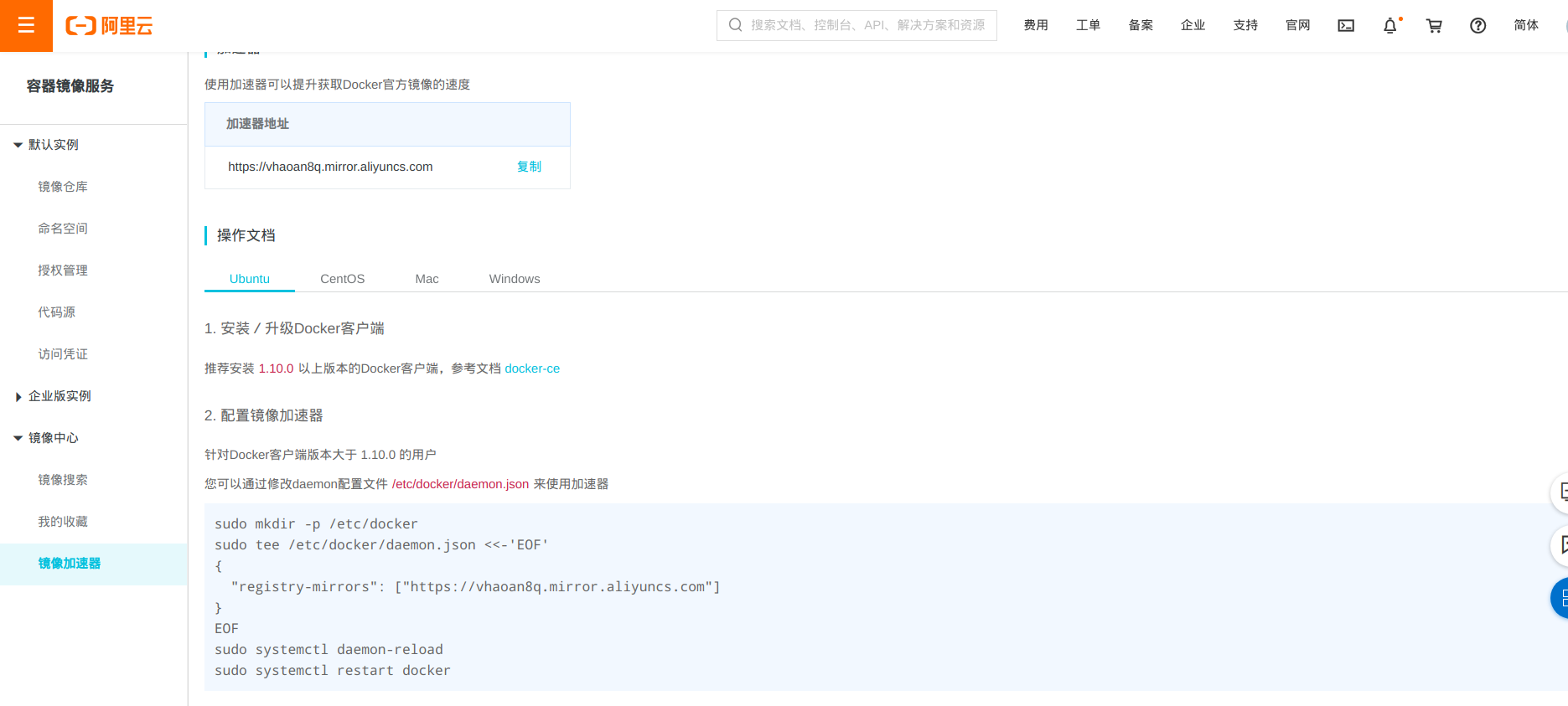
Task: Click the sudo systemctl daemon-reload line
Action: click(x=329, y=650)
